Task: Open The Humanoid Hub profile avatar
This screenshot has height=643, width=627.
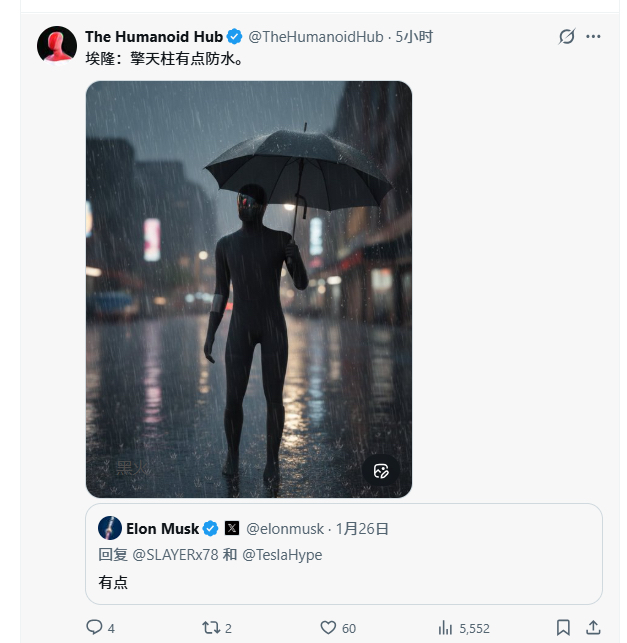Action: coord(57,45)
